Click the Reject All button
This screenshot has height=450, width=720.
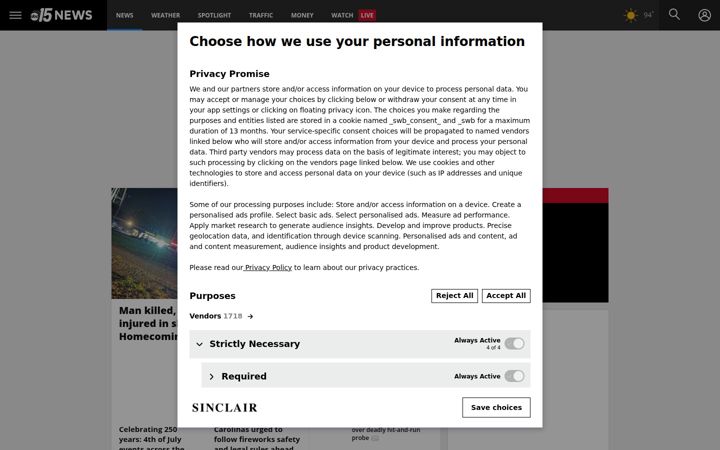pyautogui.click(x=454, y=296)
